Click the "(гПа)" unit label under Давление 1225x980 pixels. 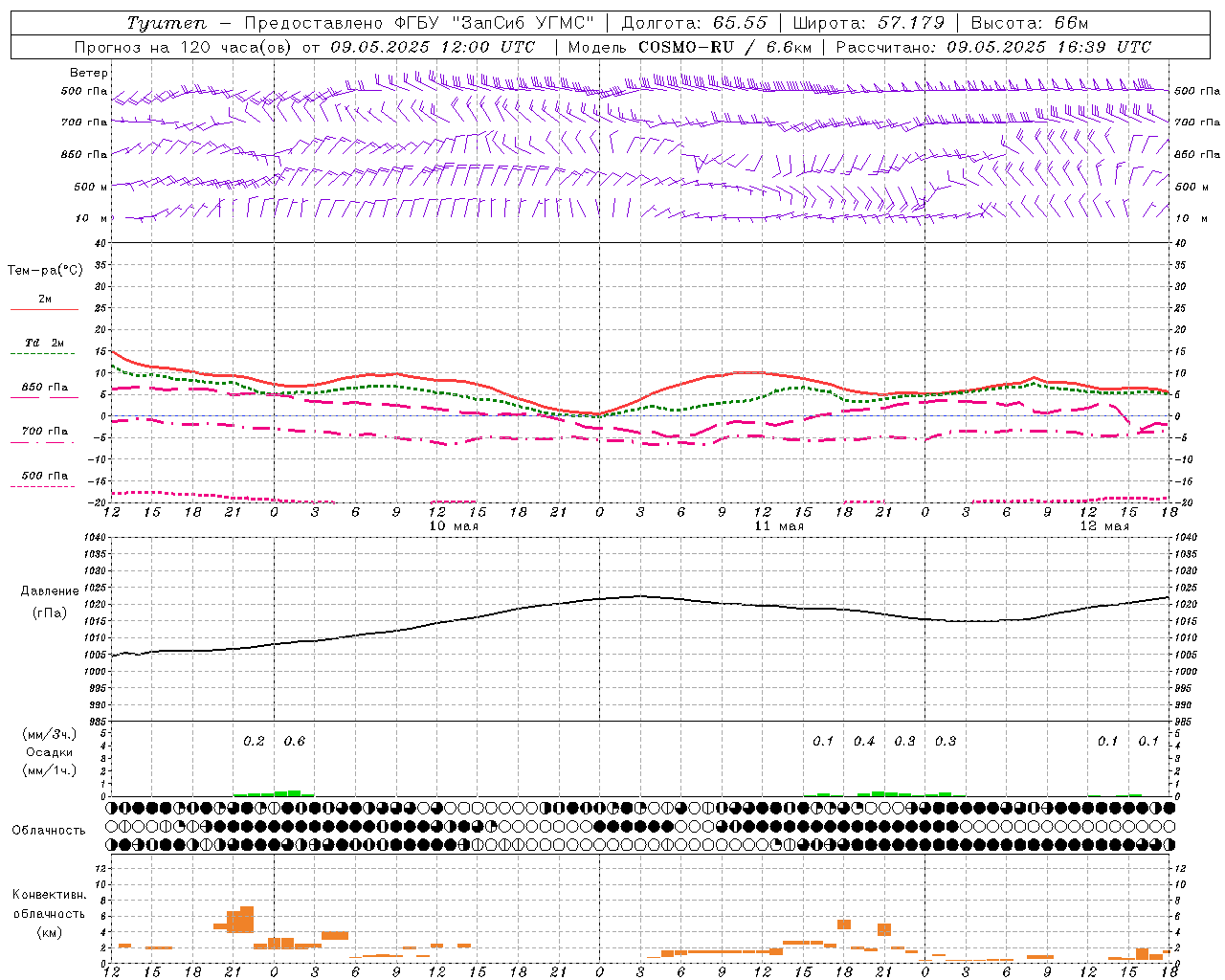[x=50, y=613]
